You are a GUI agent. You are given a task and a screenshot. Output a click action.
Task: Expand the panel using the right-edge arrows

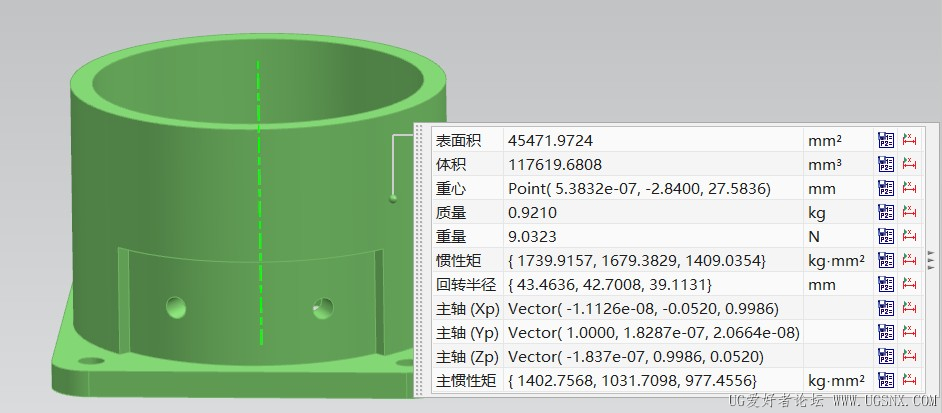coord(931,260)
